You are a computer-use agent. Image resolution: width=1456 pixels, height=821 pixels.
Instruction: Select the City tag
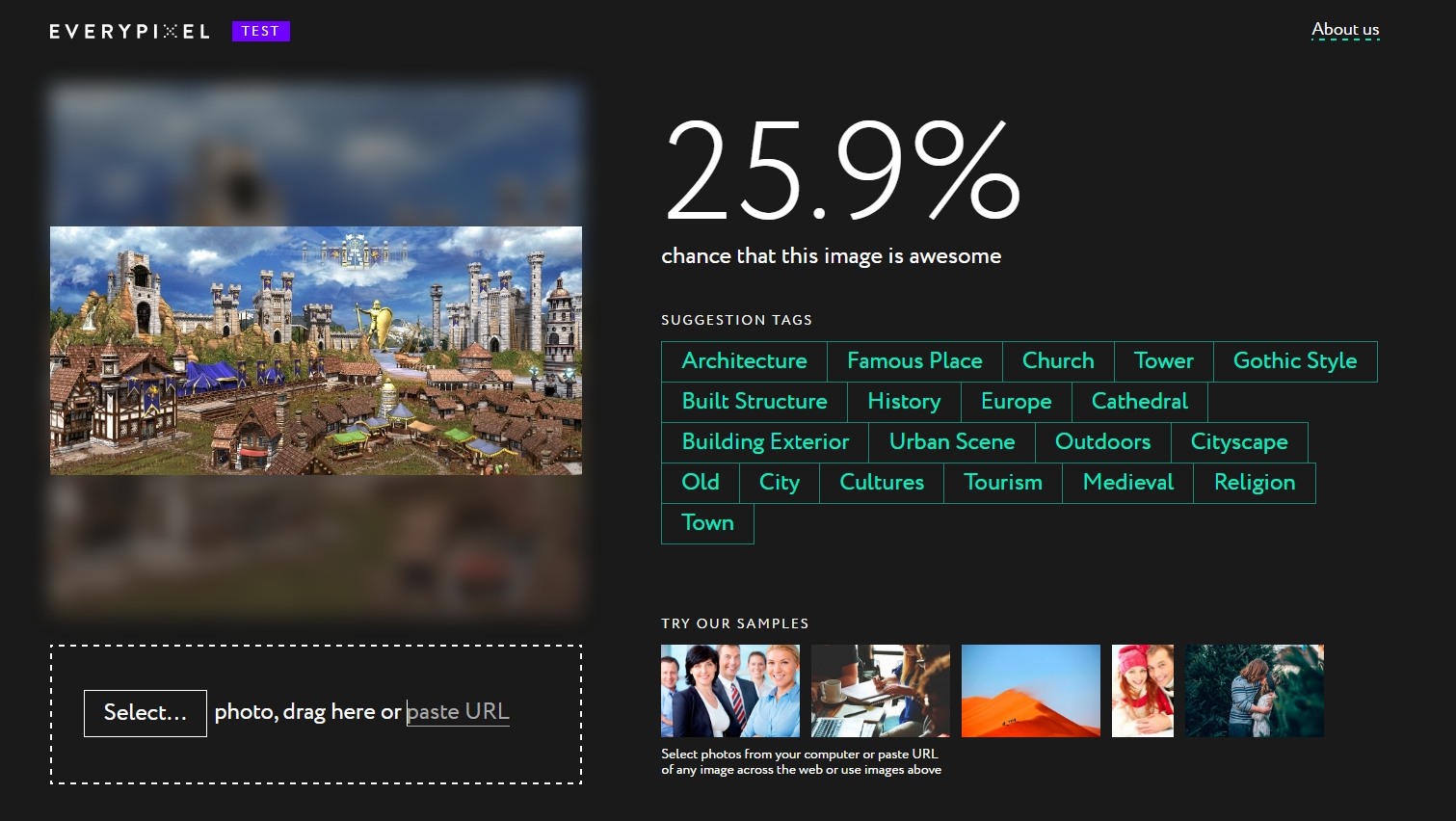pos(780,483)
